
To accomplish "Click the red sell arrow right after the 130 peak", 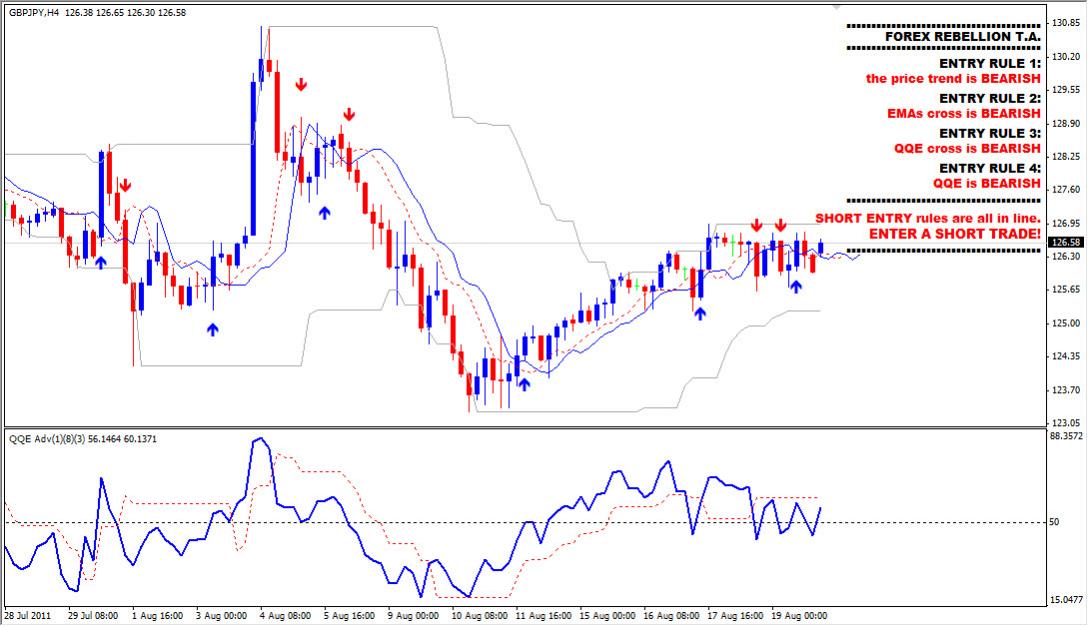I will tap(300, 85).
